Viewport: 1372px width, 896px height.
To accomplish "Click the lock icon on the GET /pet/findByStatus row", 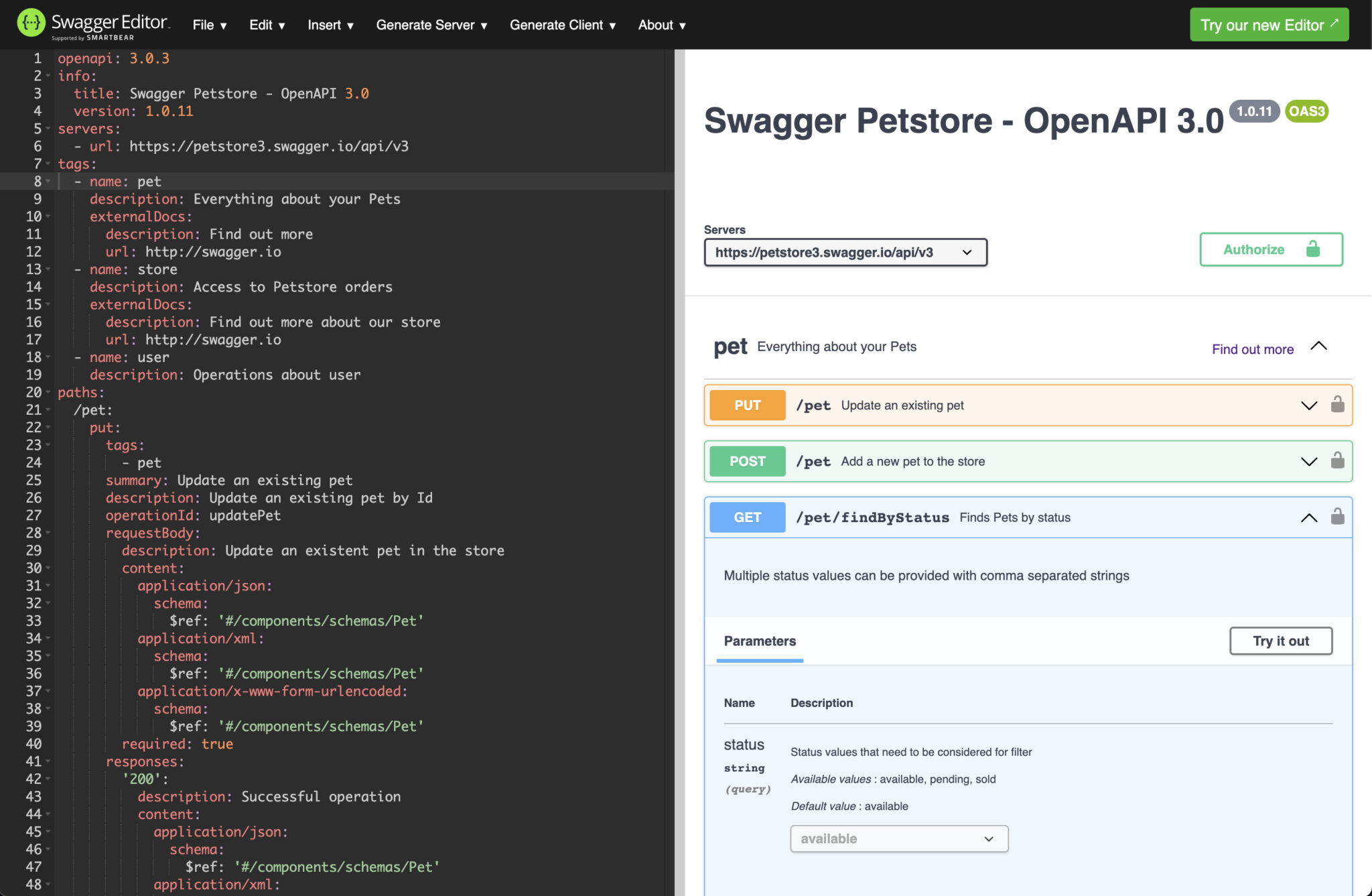I will click(x=1337, y=516).
